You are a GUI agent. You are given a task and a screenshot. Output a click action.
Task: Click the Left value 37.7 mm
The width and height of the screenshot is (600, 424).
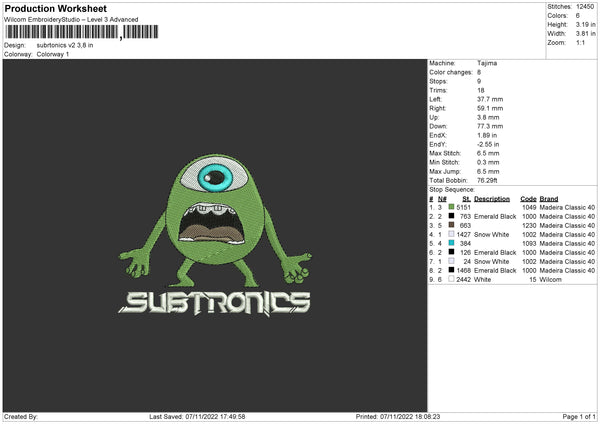point(490,99)
